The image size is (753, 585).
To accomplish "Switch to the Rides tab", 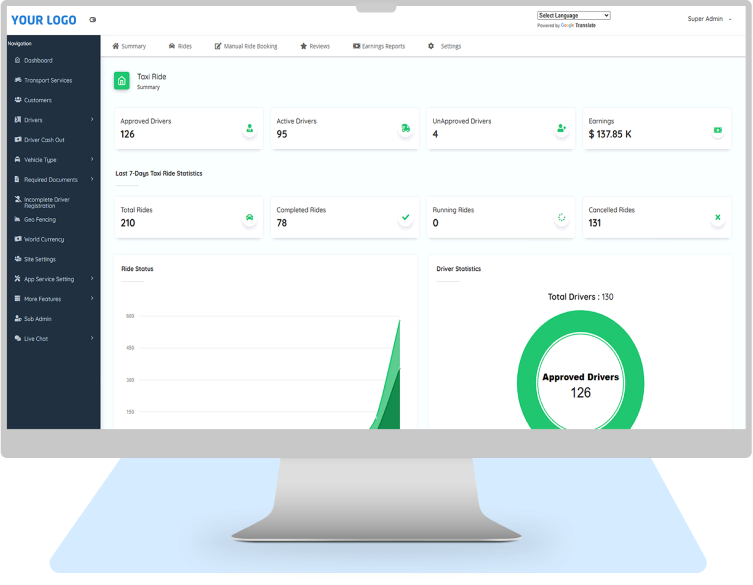I will 180,46.
